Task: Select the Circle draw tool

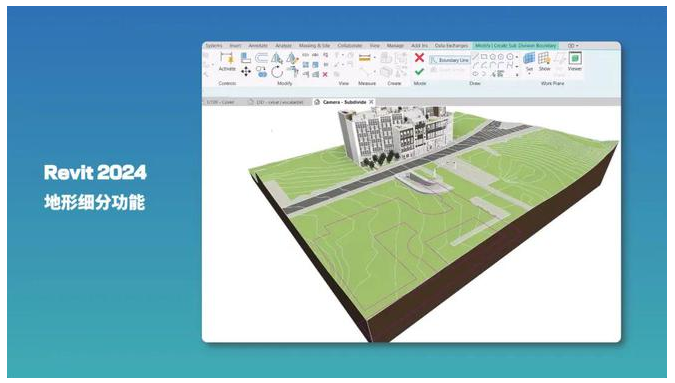Action: pos(510,57)
